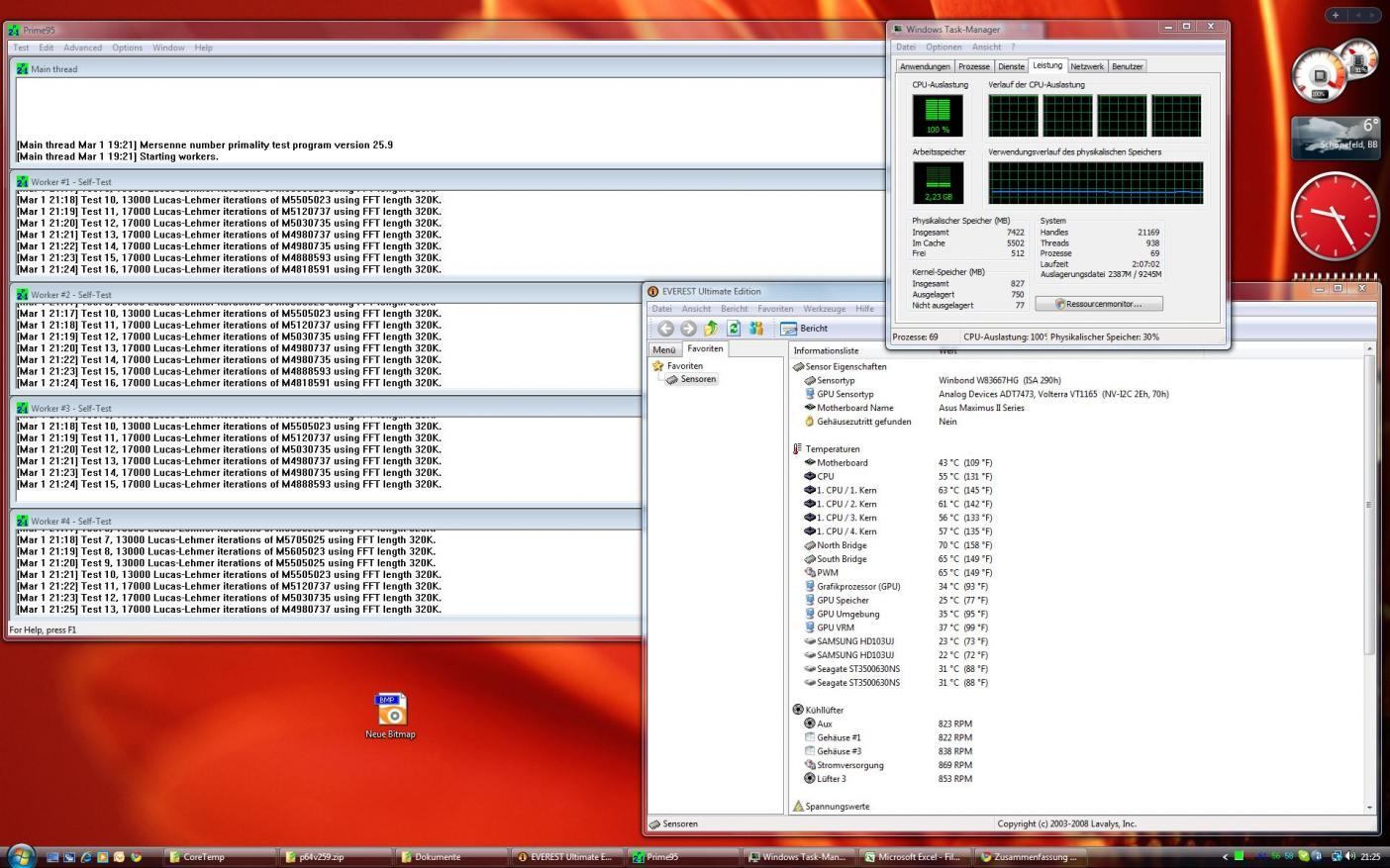Click the weather gadget showing Schönefeld
Viewport: 1390px width, 868px height.
(x=1335, y=138)
